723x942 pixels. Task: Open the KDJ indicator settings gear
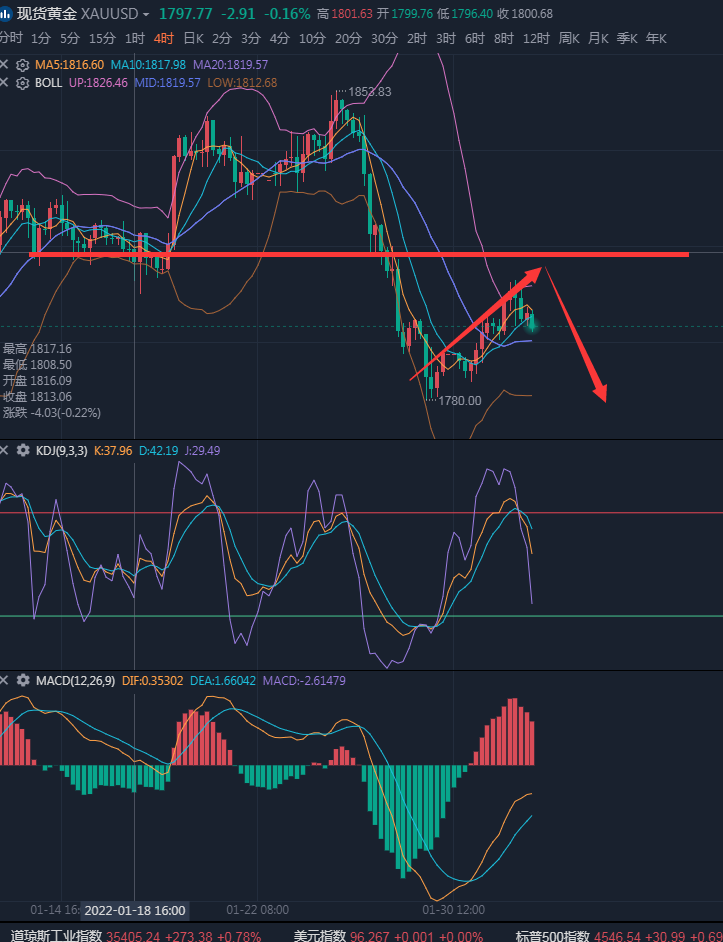tap(23, 451)
